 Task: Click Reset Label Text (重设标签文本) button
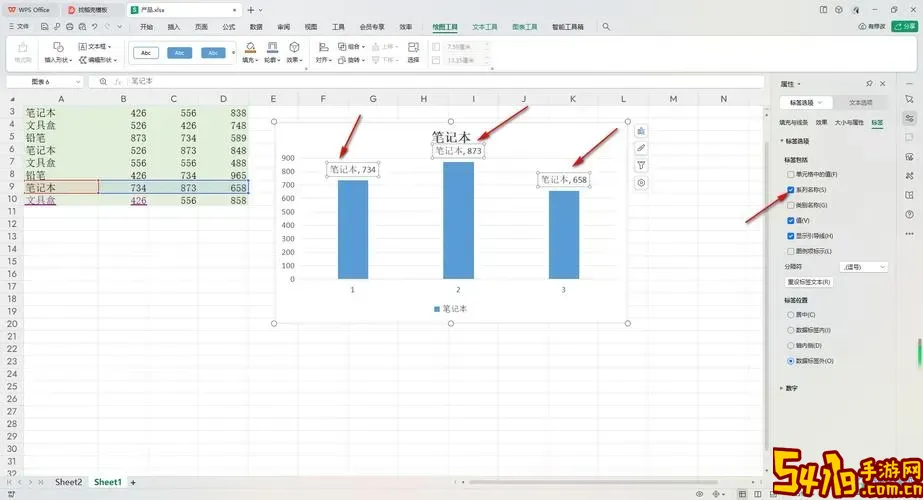[808, 282]
